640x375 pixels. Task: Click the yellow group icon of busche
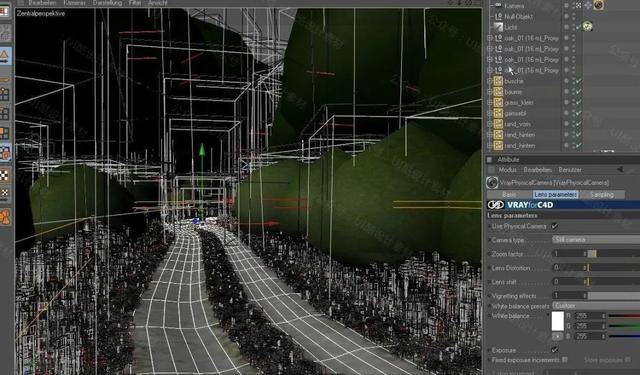[x=498, y=81]
